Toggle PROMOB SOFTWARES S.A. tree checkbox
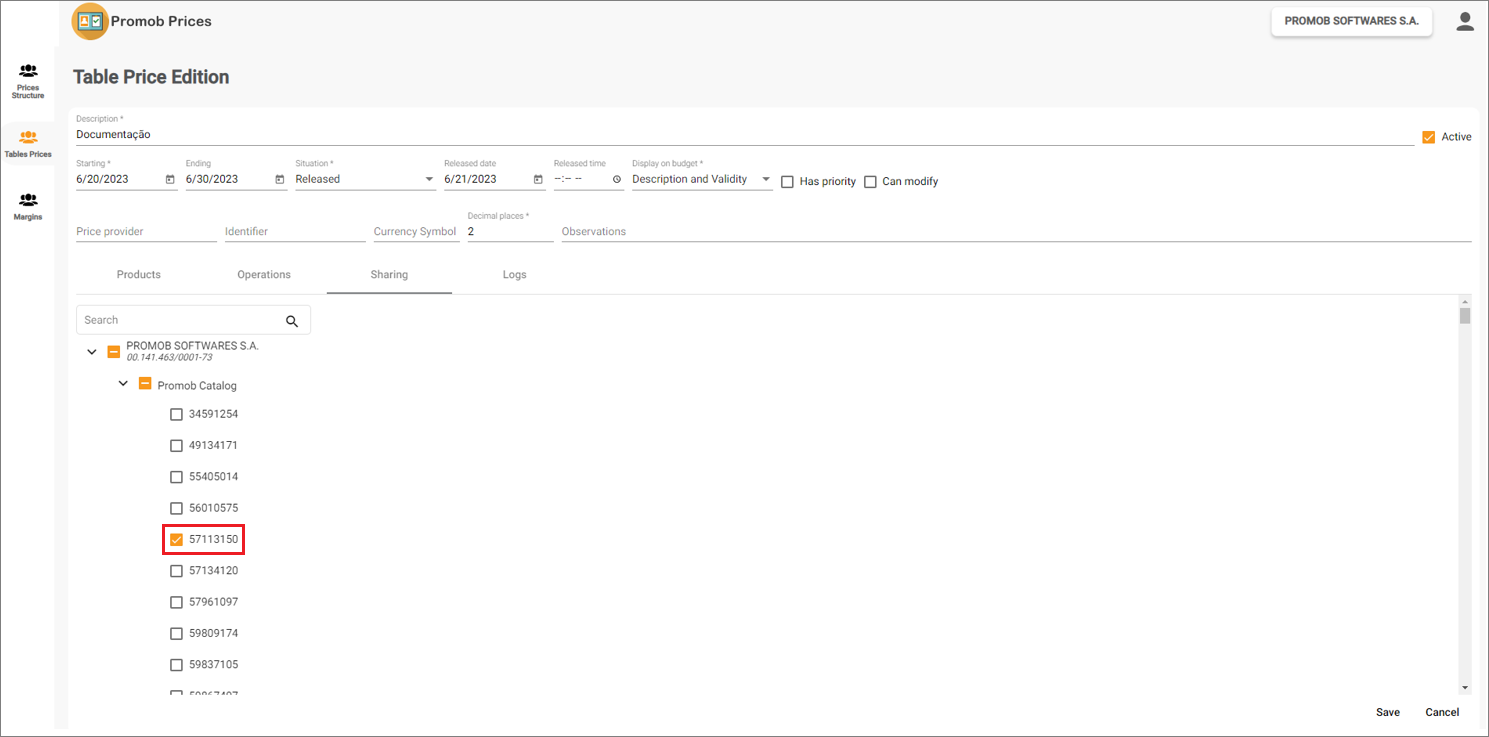Screen dimensions: 1489x737 [113, 352]
